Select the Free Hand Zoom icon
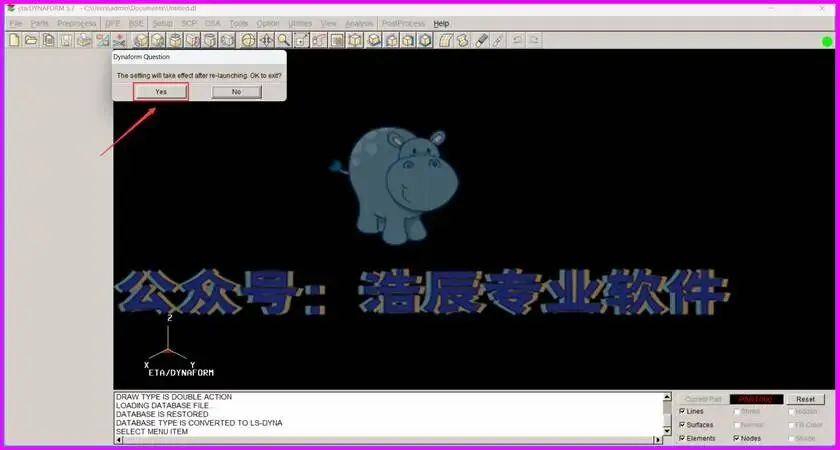This screenshot has width=840, height=450. pos(319,40)
